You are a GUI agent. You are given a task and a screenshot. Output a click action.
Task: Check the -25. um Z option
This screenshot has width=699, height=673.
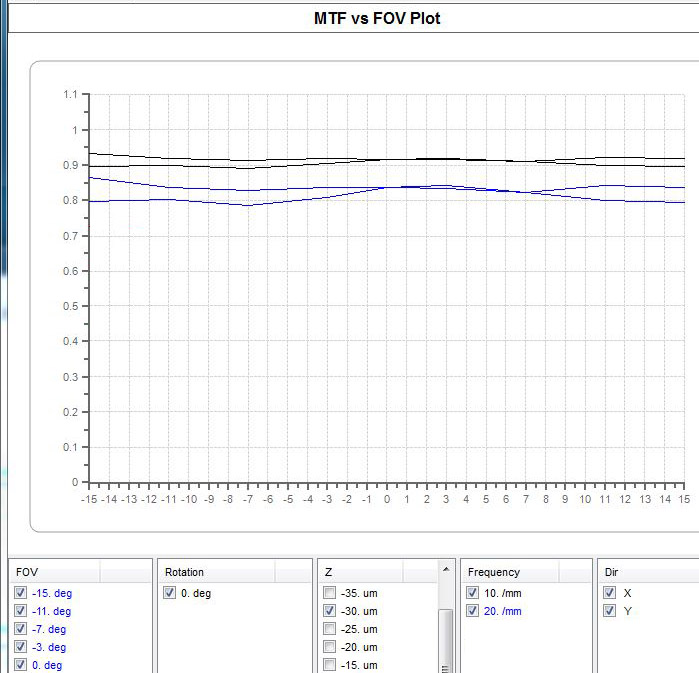point(328,629)
